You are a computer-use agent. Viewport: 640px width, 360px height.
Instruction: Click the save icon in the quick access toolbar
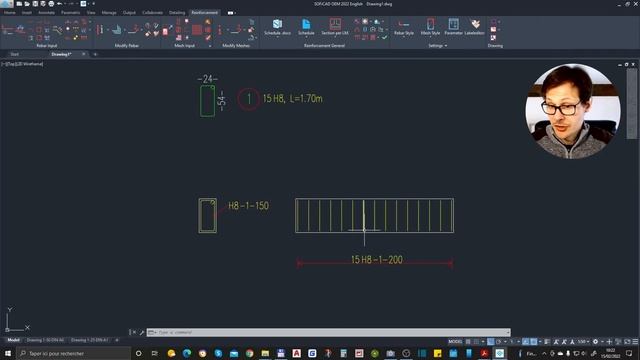point(35,4)
